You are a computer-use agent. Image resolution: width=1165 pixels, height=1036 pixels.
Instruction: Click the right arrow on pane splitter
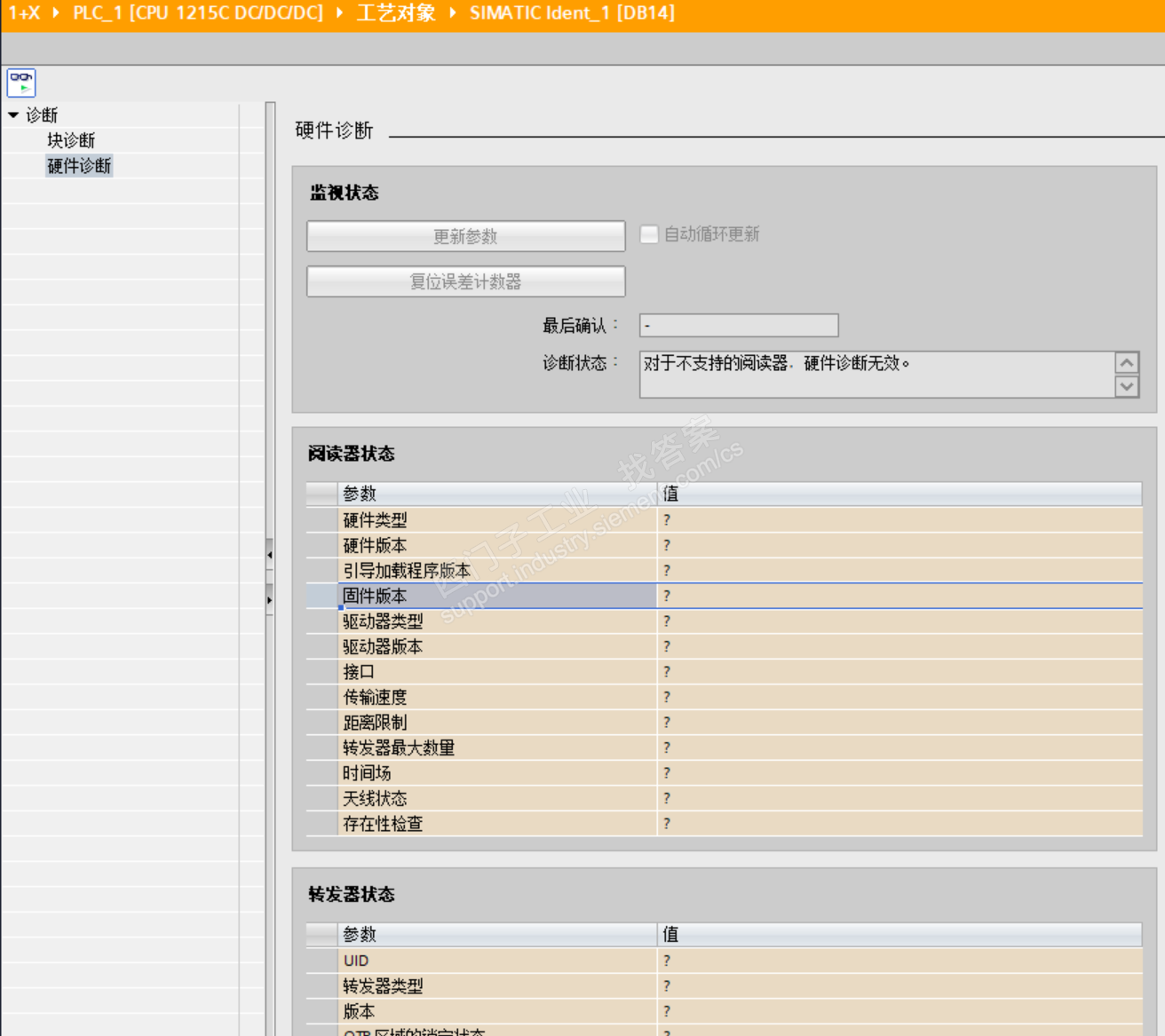tap(270, 600)
